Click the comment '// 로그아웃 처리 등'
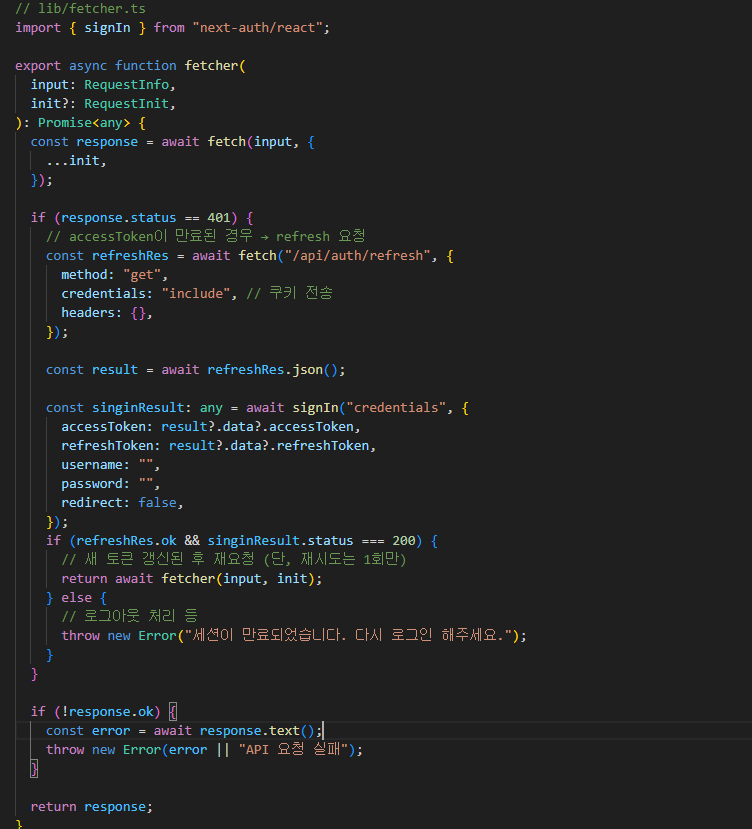Viewport: 752px width, 829px height. pos(130,616)
